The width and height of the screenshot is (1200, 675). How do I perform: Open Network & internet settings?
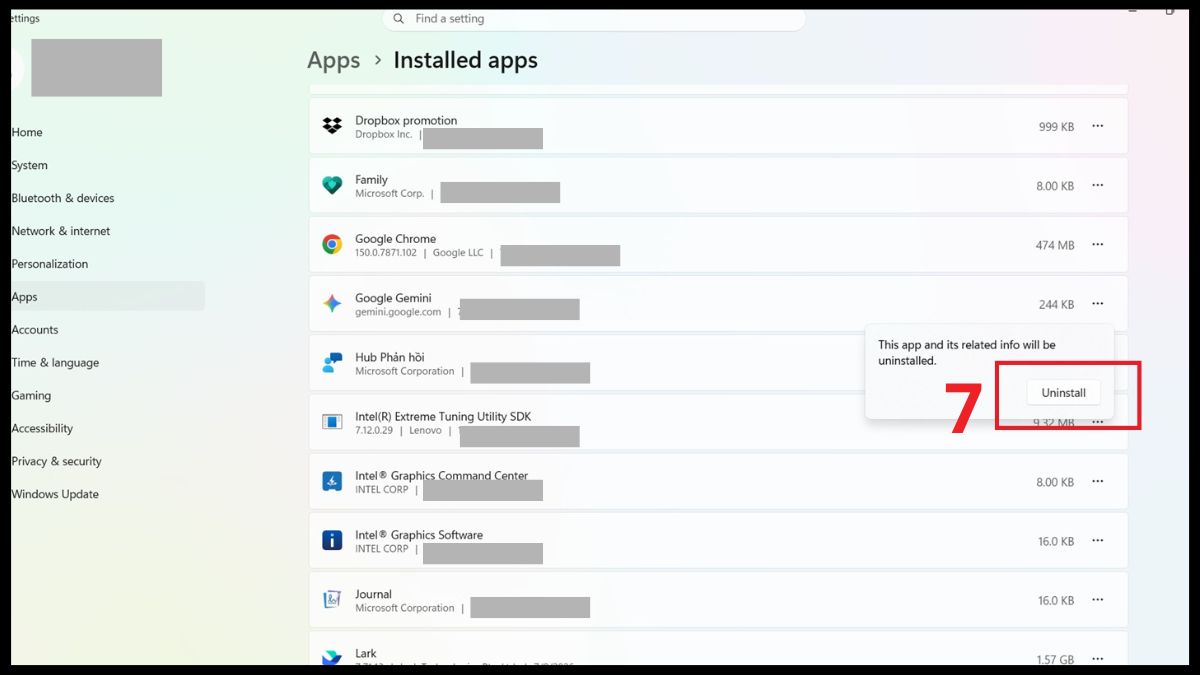click(x=60, y=231)
